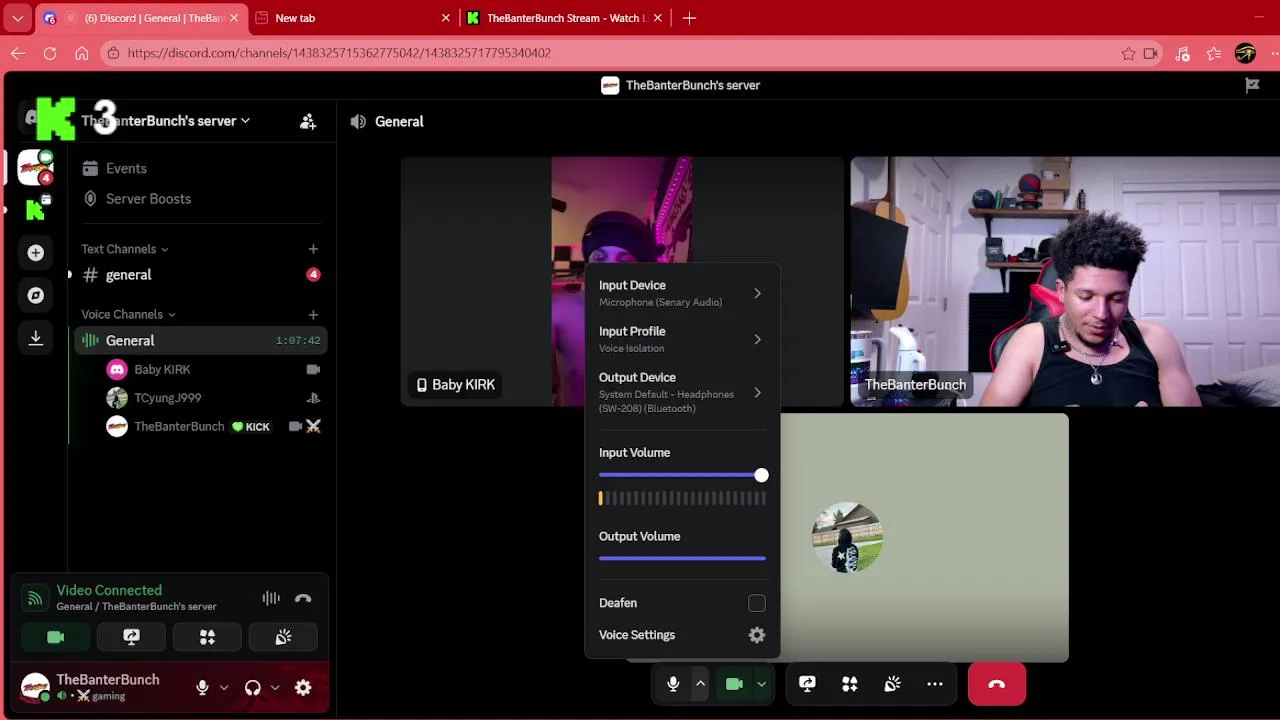Open more options ellipsis in call controls
Viewport: 1280px width, 720px height.
(935, 684)
